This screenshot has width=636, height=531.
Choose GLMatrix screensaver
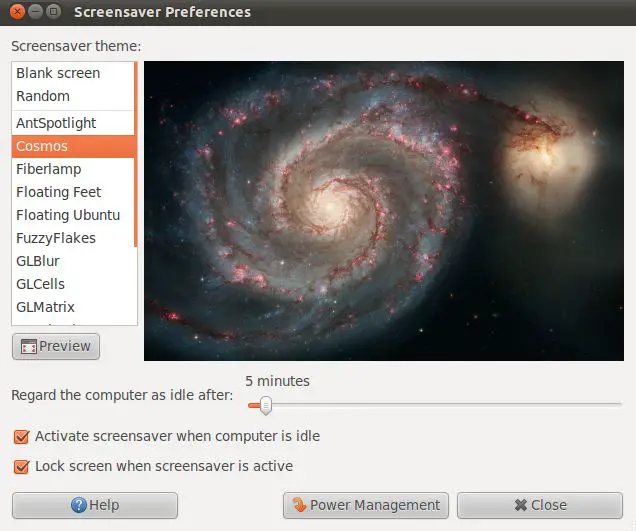(46, 307)
